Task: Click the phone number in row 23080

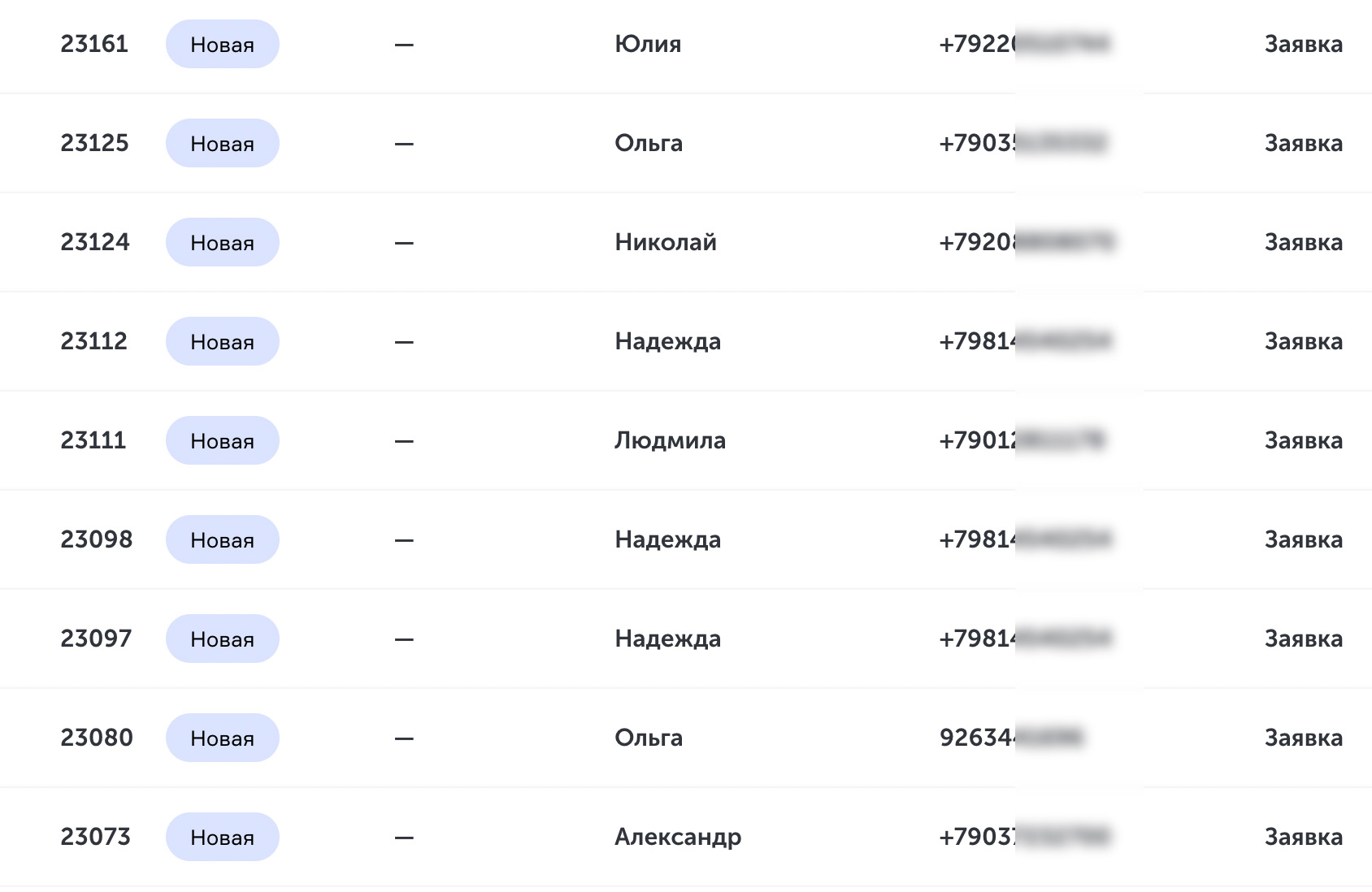Action: click(1011, 738)
